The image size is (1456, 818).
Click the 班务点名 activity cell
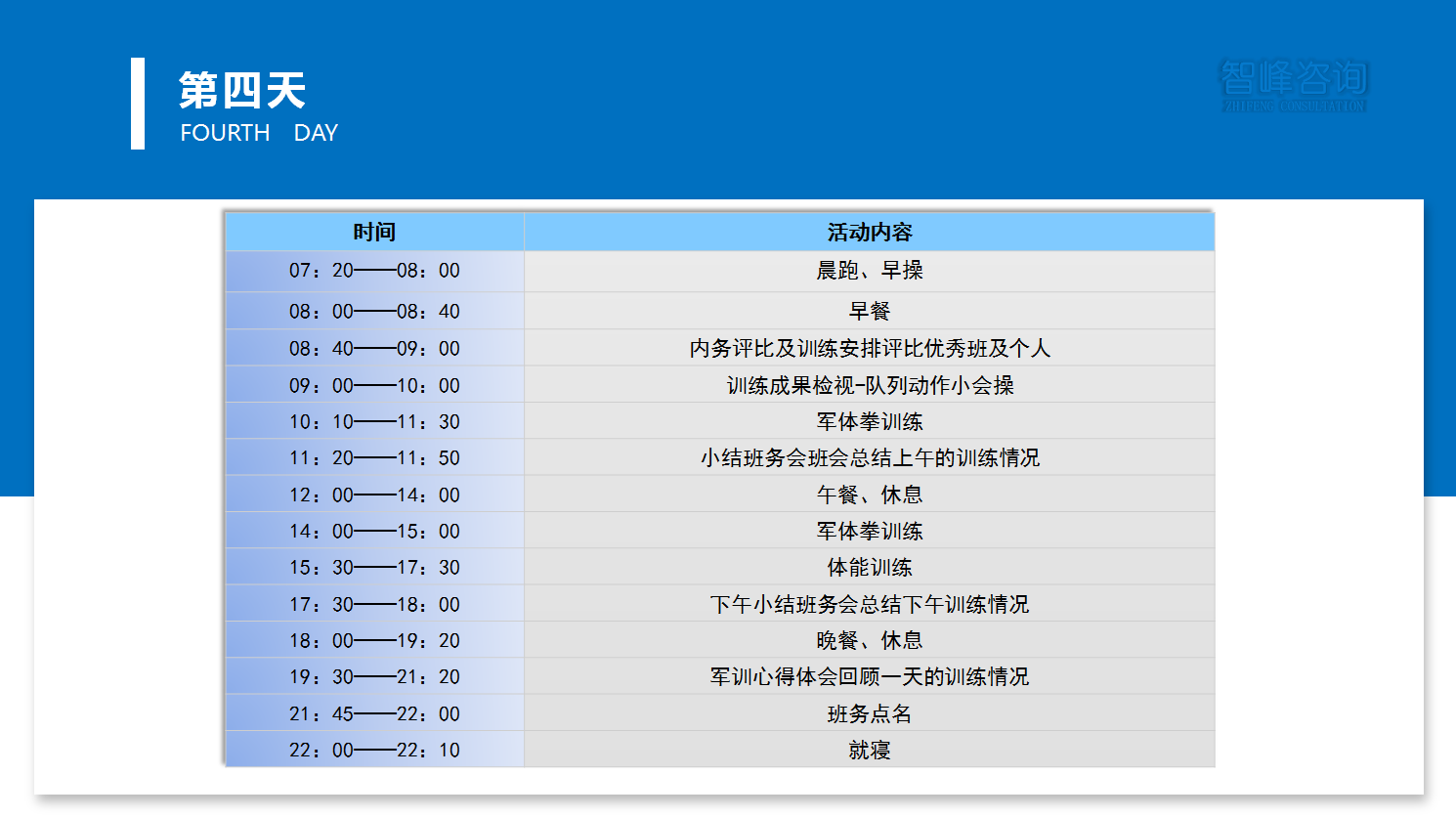coord(869,714)
